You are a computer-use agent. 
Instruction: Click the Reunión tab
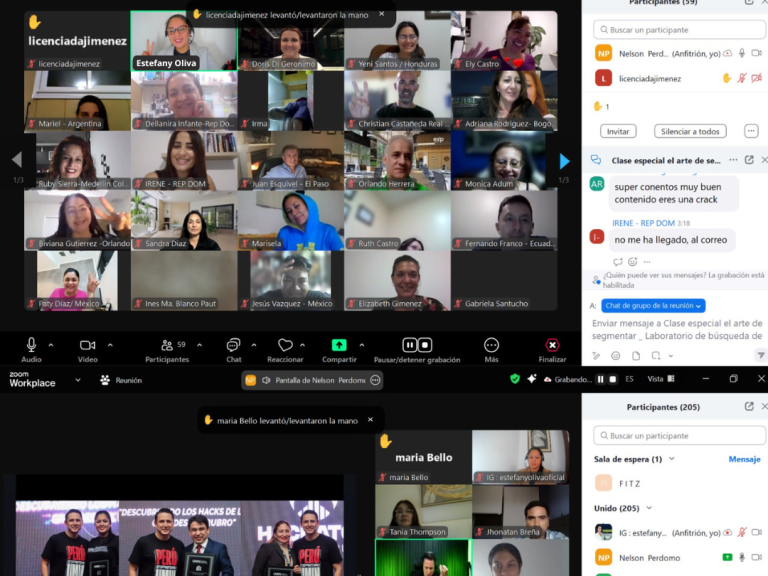(x=121, y=380)
